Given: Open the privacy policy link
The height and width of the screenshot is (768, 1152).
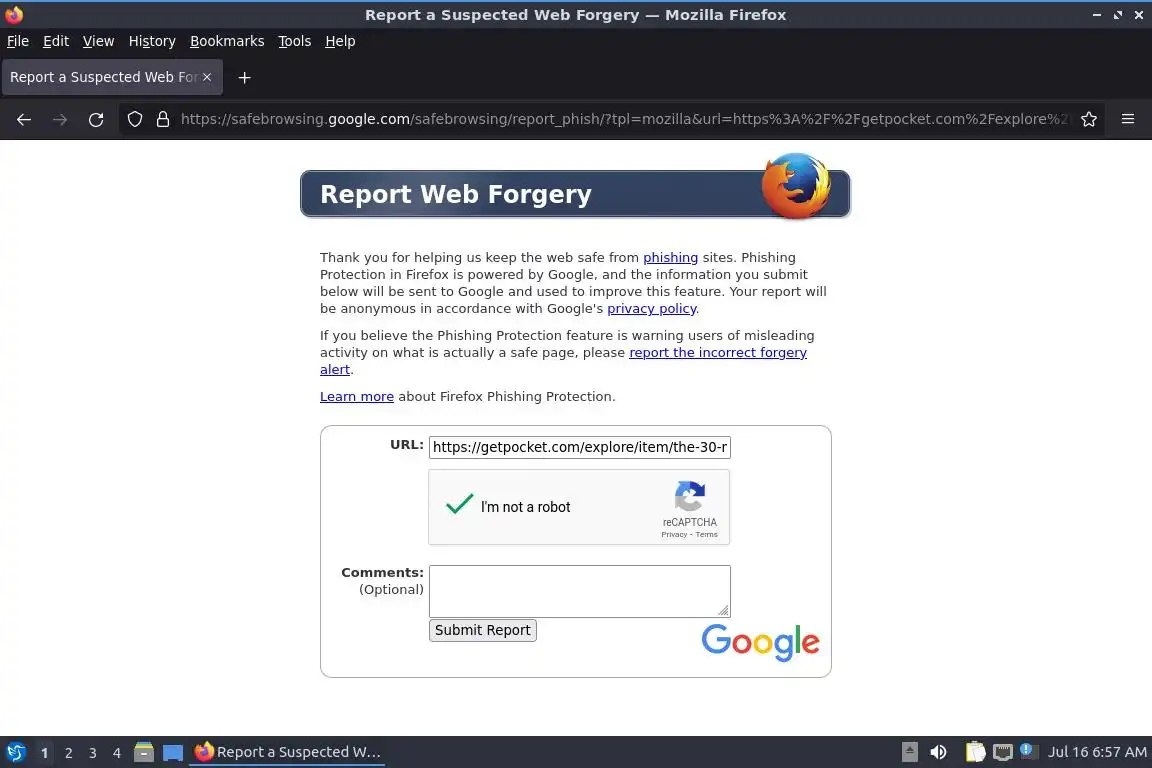Looking at the screenshot, I should point(652,309).
